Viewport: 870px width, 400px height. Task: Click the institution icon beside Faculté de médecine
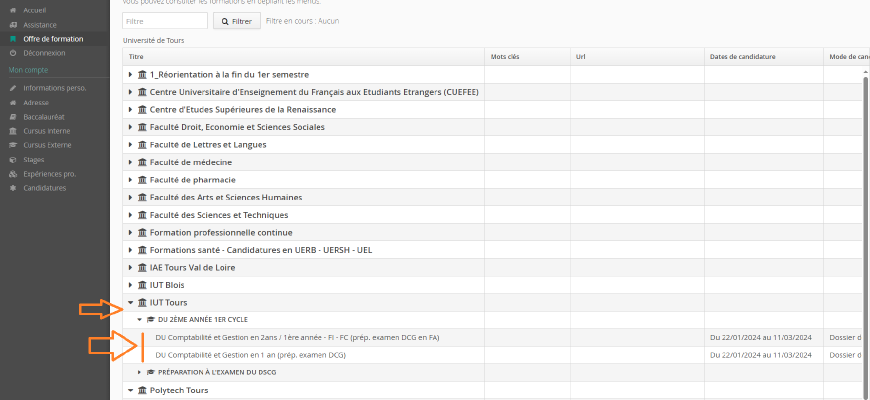(x=142, y=163)
